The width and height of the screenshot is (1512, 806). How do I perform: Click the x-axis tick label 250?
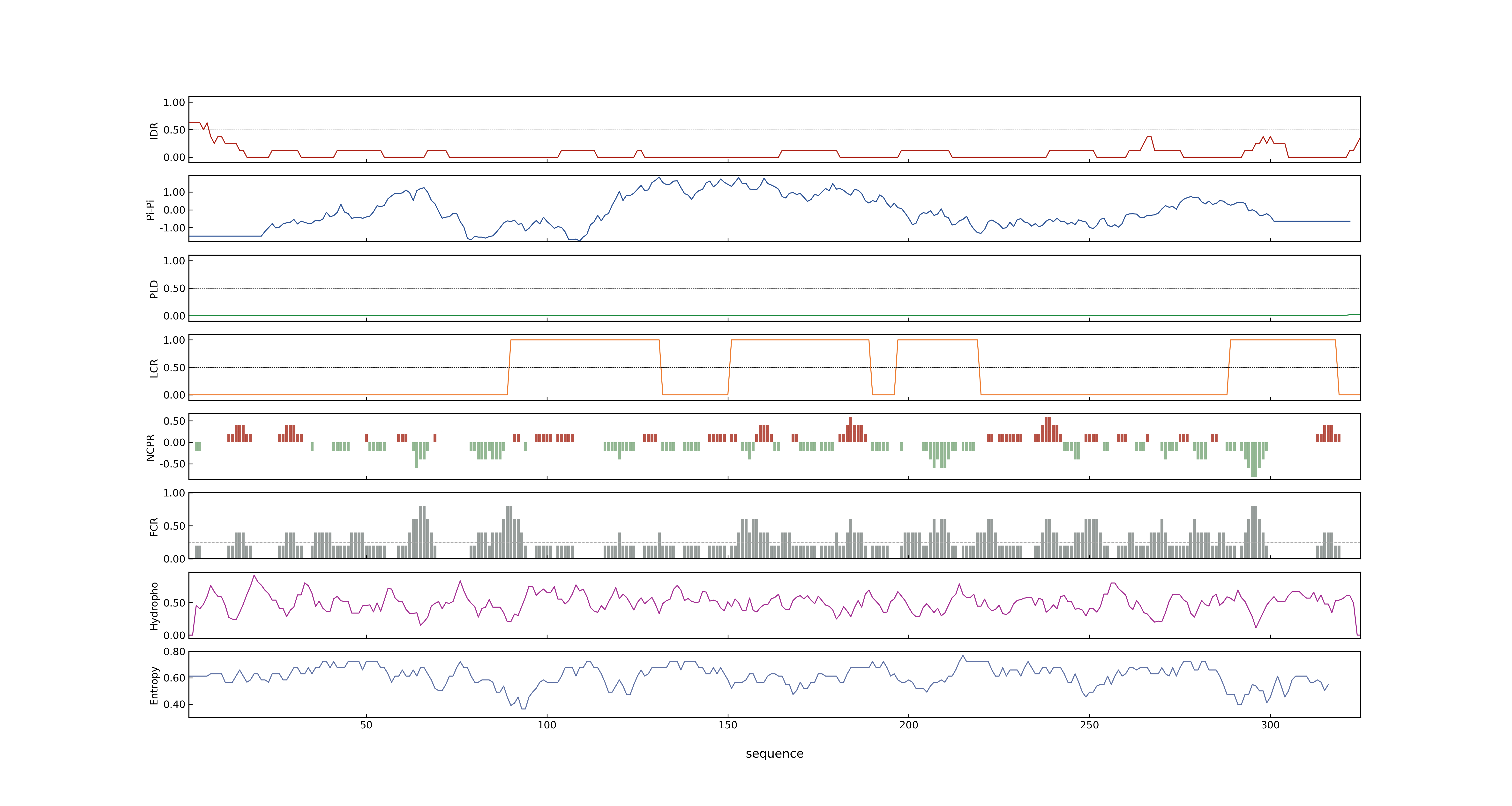pyautogui.click(x=1089, y=725)
